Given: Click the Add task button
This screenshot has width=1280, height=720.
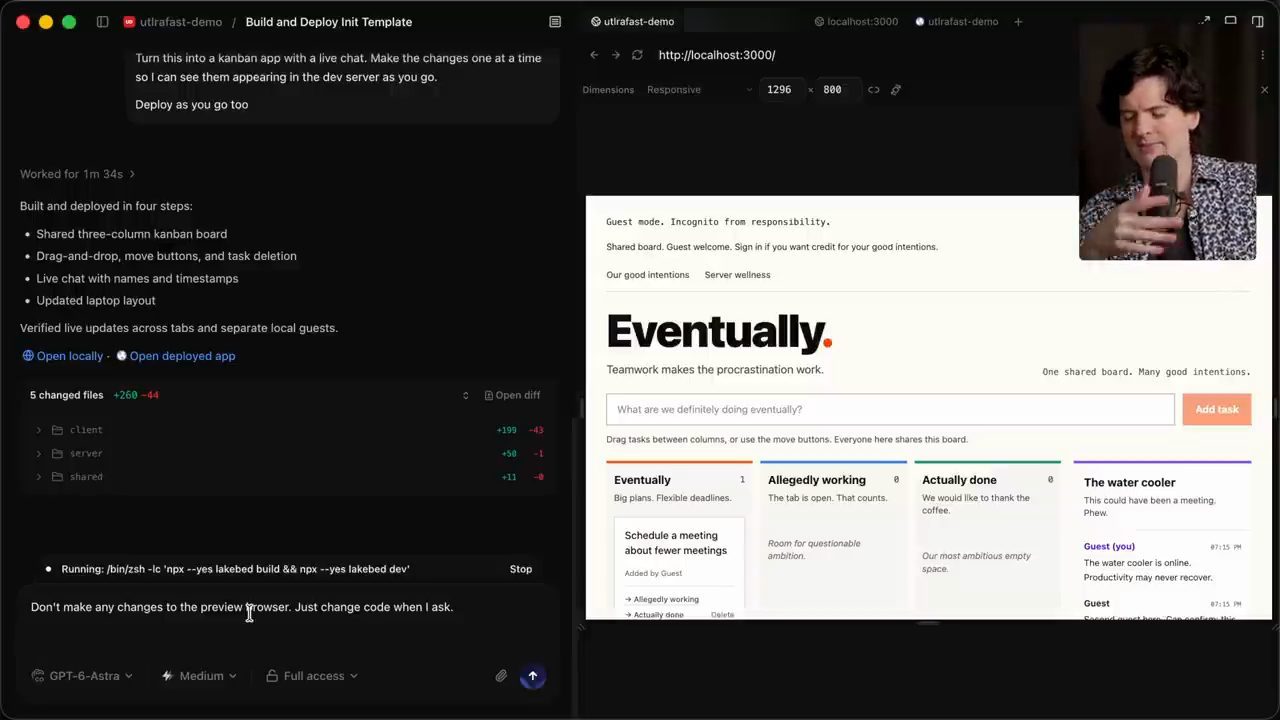Looking at the screenshot, I should pyautogui.click(x=1216, y=409).
